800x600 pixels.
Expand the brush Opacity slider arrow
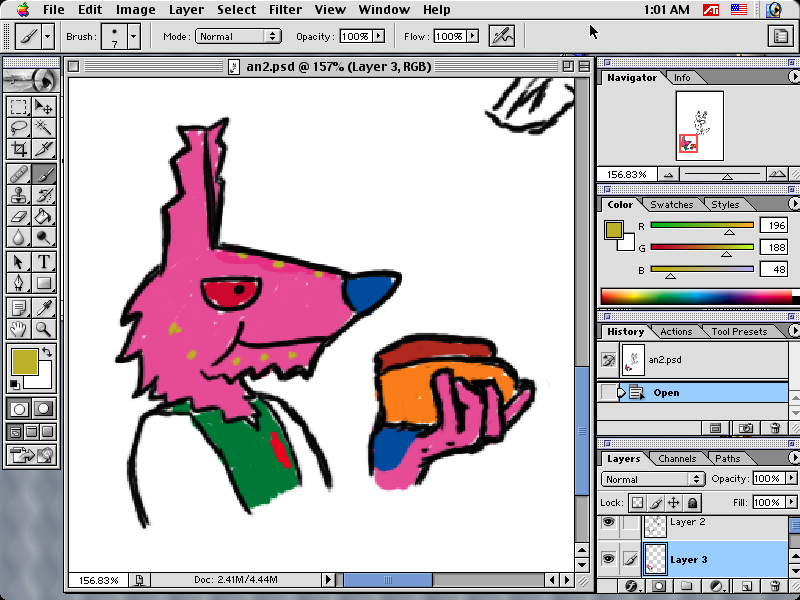point(380,36)
